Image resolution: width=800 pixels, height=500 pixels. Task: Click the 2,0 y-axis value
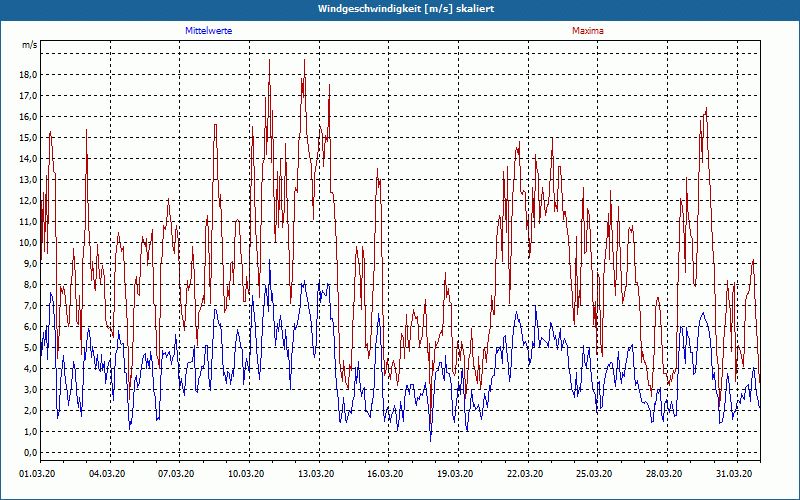[x=31, y=411]
